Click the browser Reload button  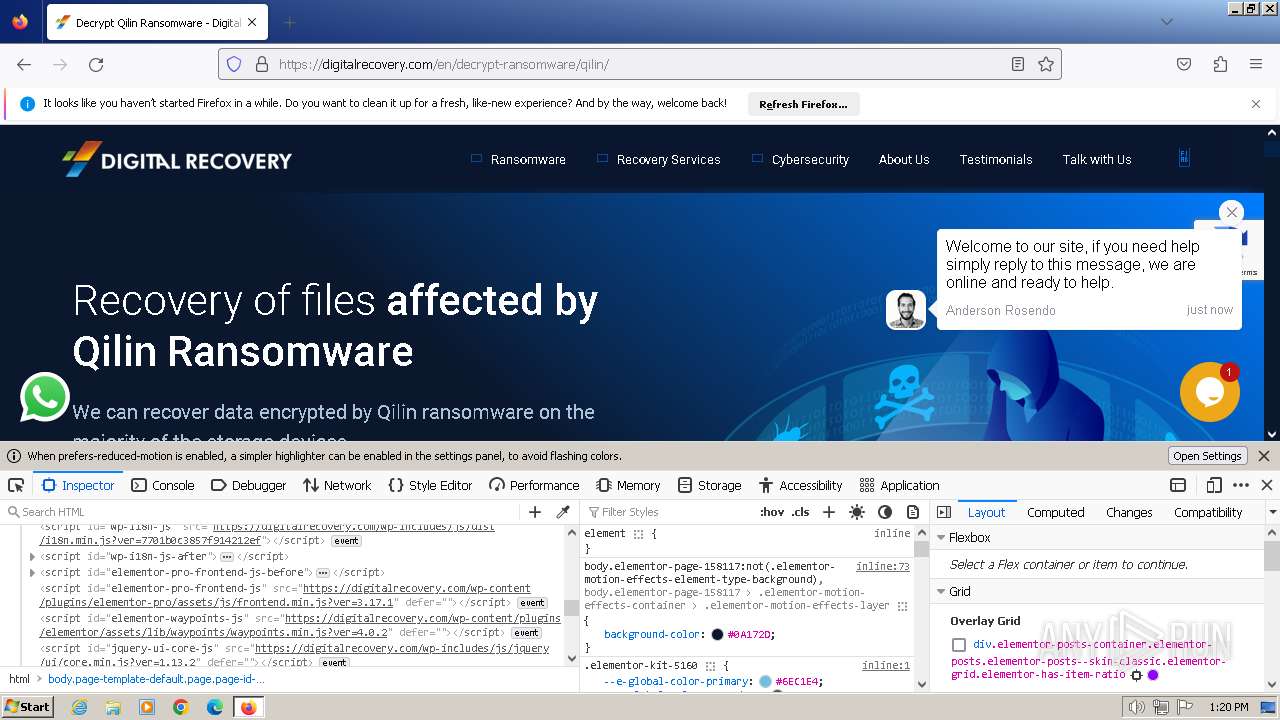click(x=96, y=64)
